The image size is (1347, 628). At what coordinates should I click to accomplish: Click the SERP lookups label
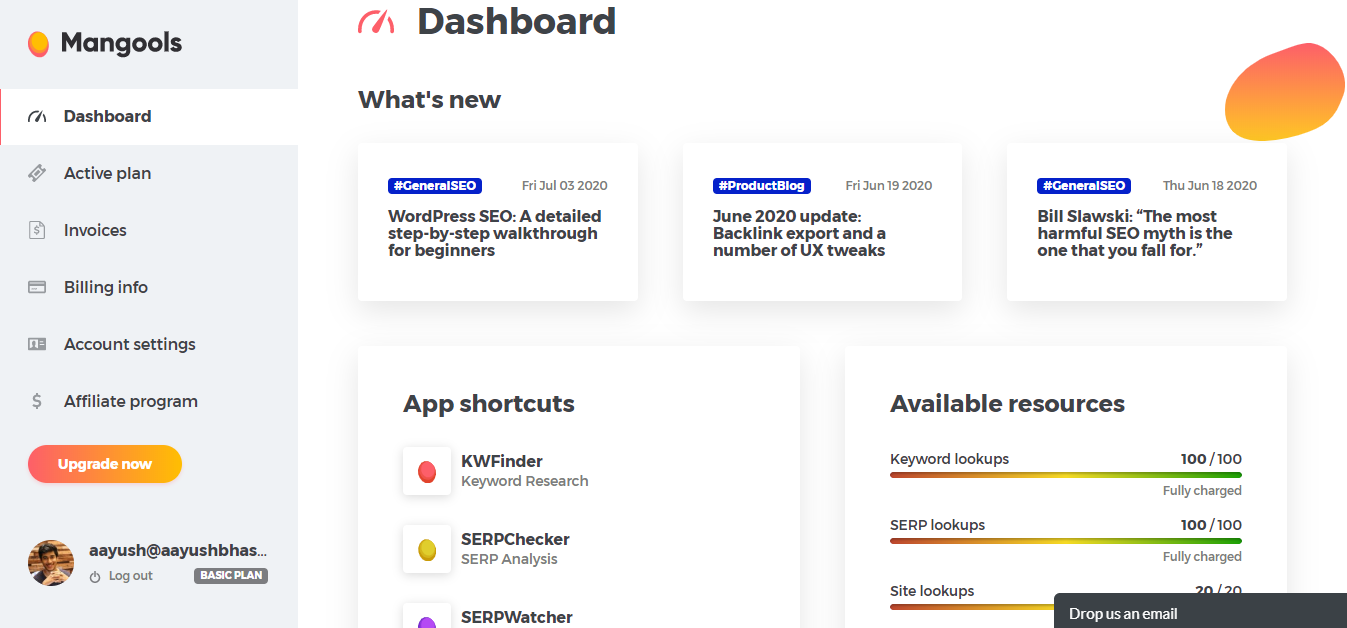point(937,525)
